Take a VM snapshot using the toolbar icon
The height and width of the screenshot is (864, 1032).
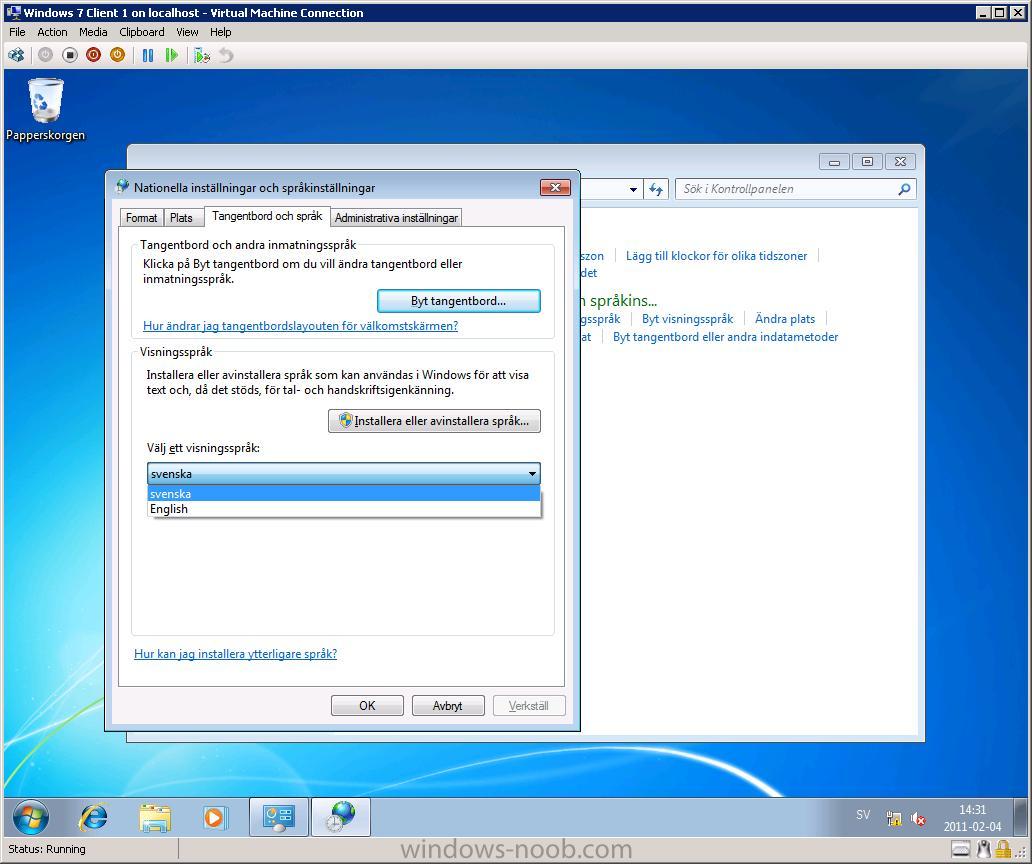click(x=202, y=55)
